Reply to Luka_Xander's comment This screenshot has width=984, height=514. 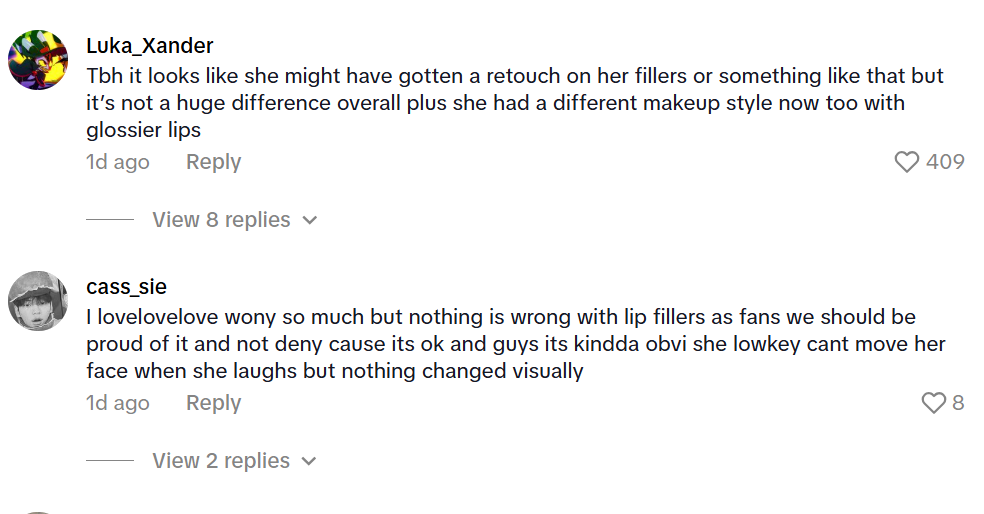click(213, 162)
